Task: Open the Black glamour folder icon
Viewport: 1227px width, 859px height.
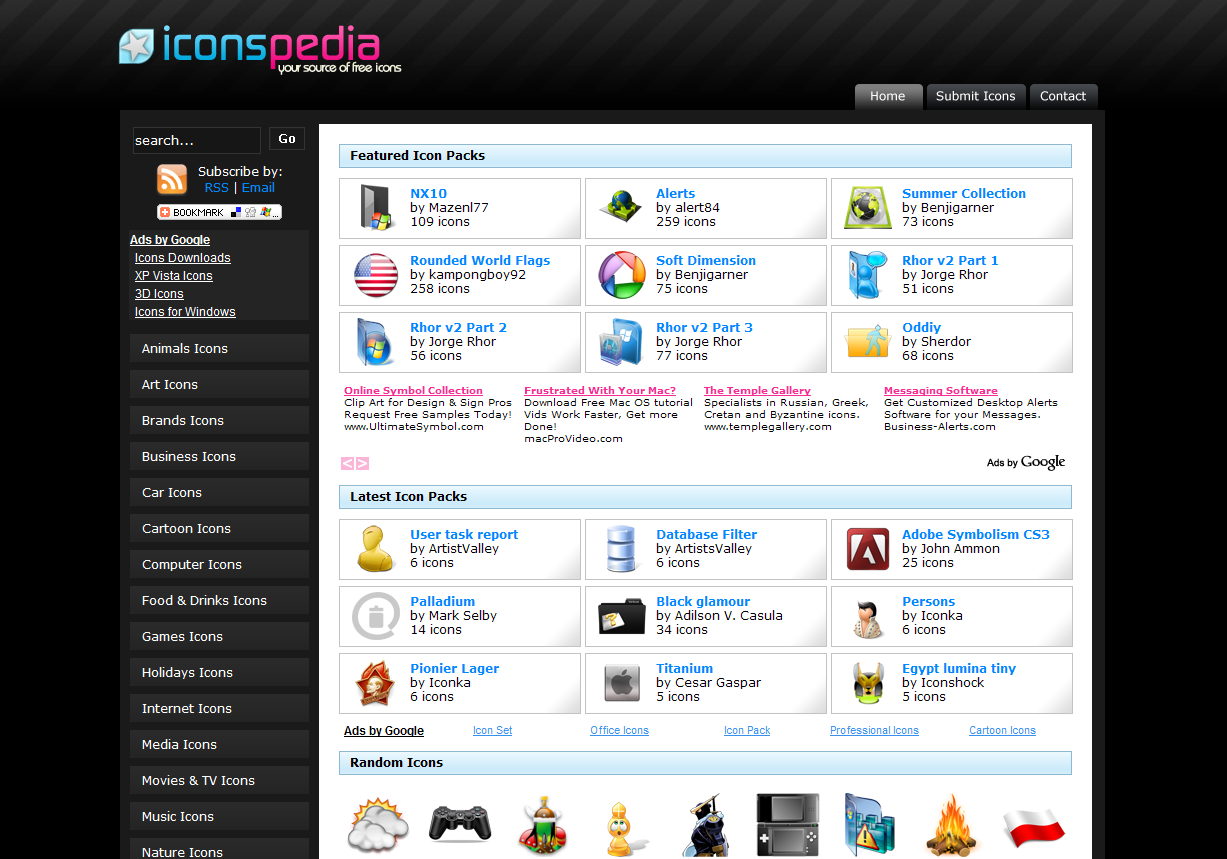Action: [x=622, y=617]
